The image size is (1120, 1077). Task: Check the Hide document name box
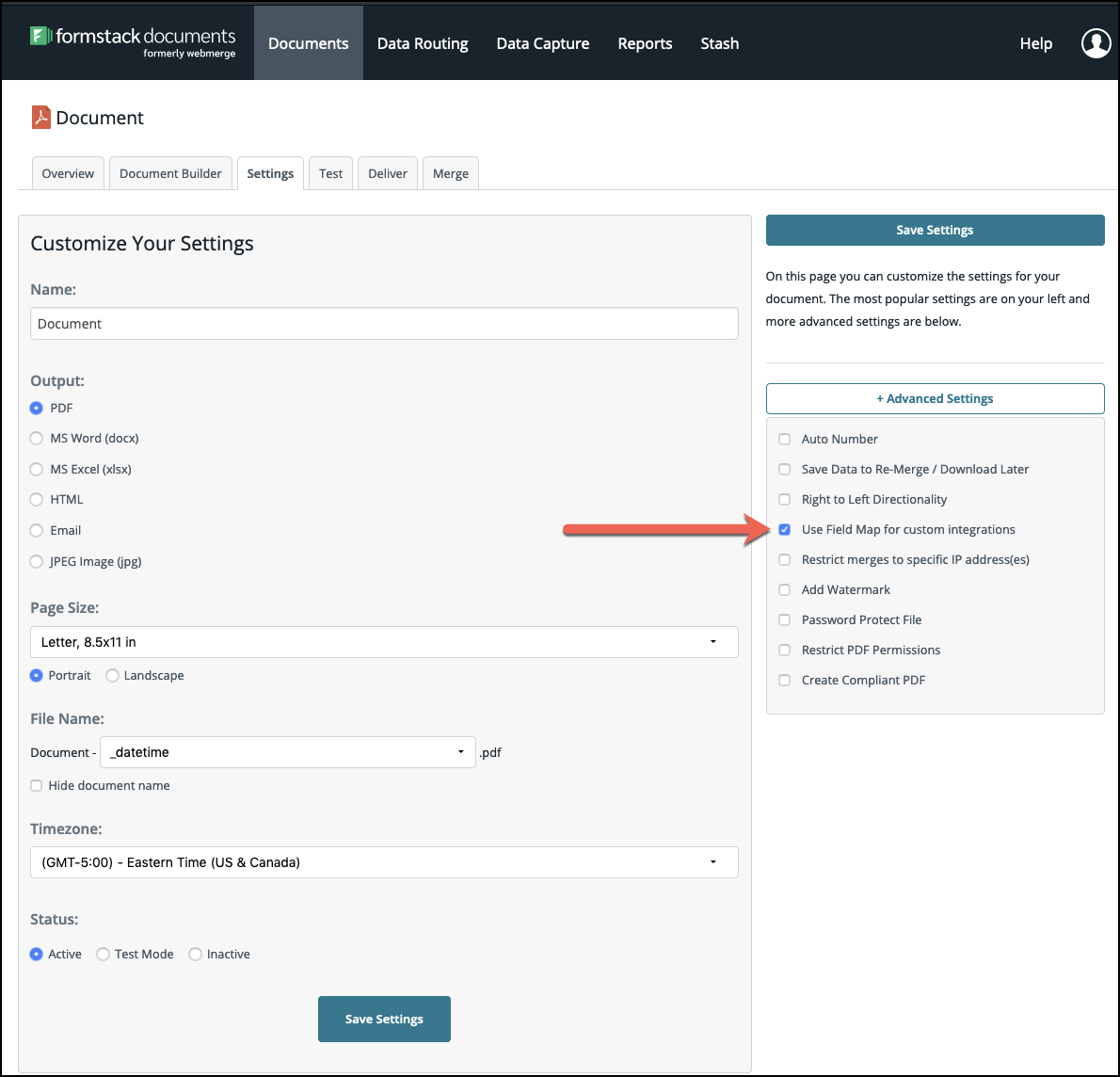pyautogui.click(x=37, y=786)
